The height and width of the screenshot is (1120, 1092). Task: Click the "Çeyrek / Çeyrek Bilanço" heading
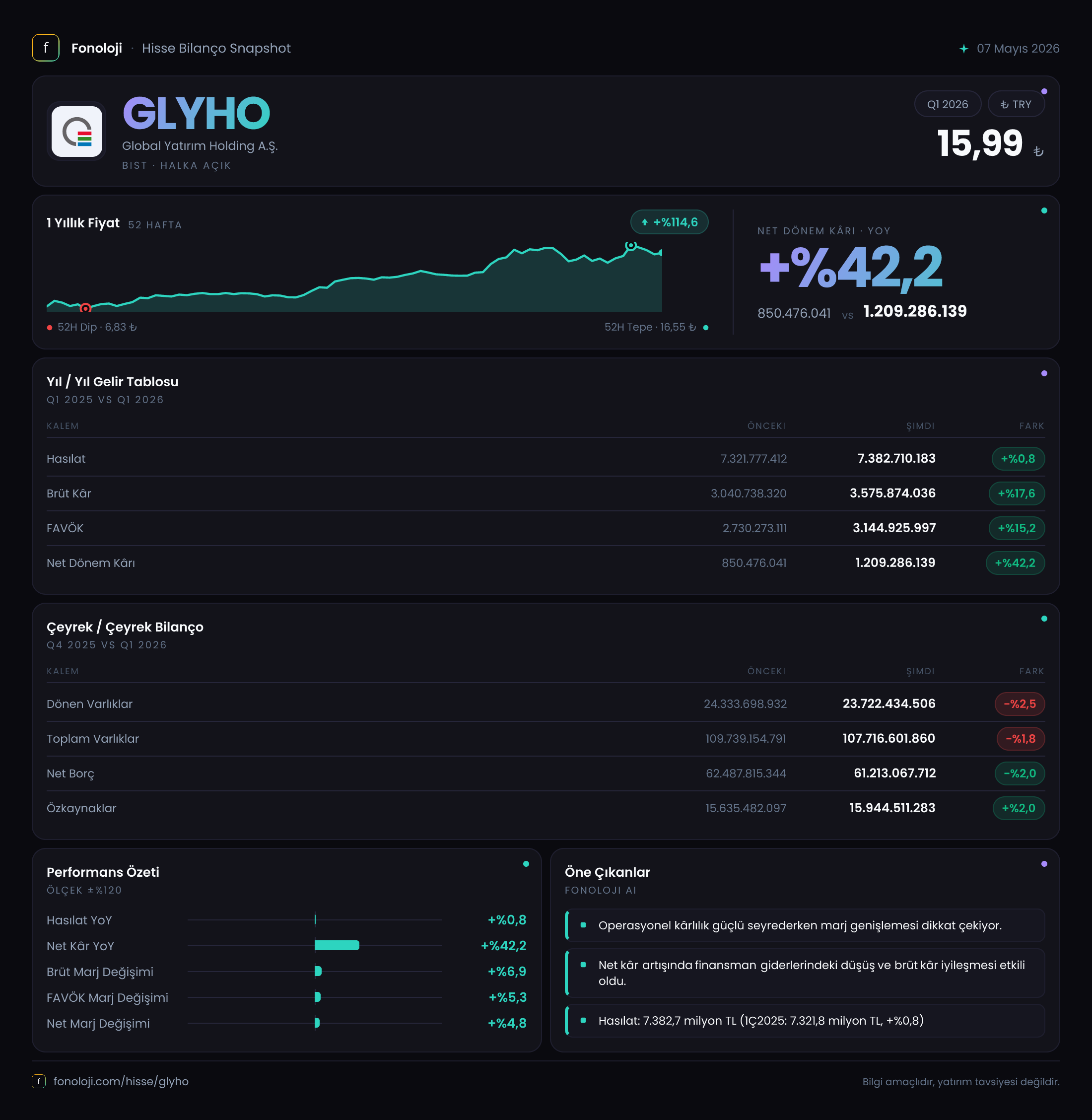click(x=125, y=627)
